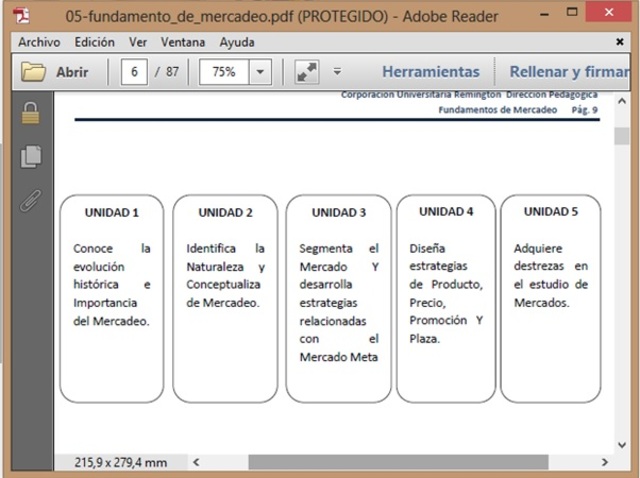The image size is (640, 478).
Task: Open the Archivo menu
Action: [39, 42]
